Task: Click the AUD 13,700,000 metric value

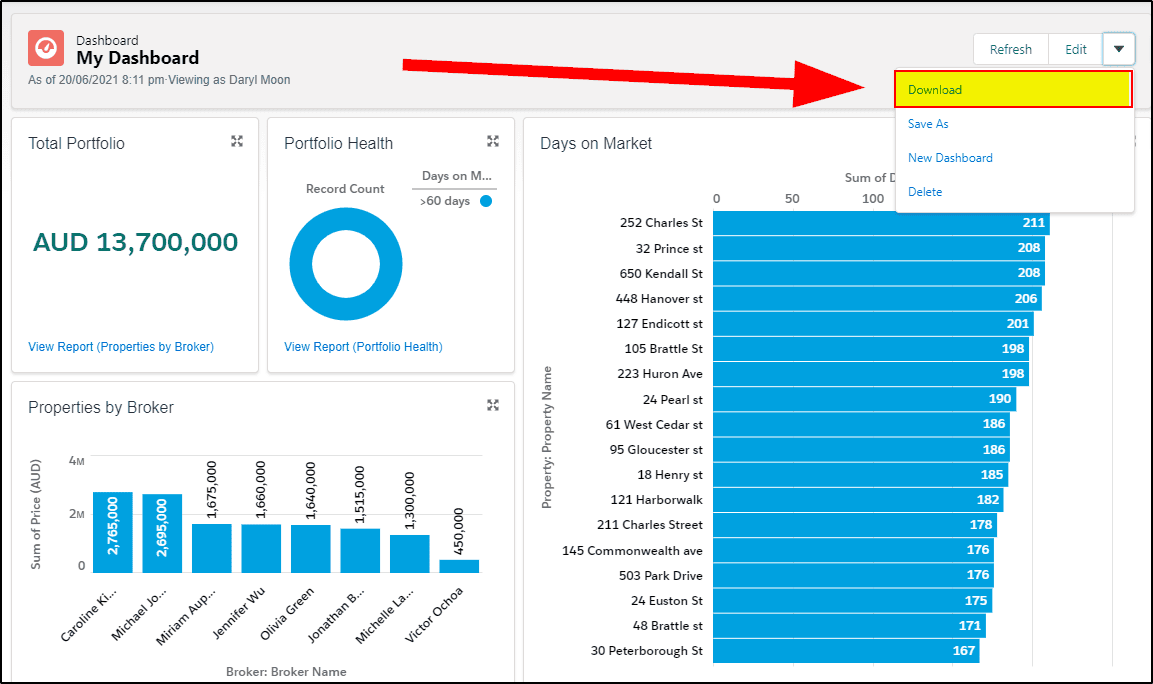Action: 135,242
